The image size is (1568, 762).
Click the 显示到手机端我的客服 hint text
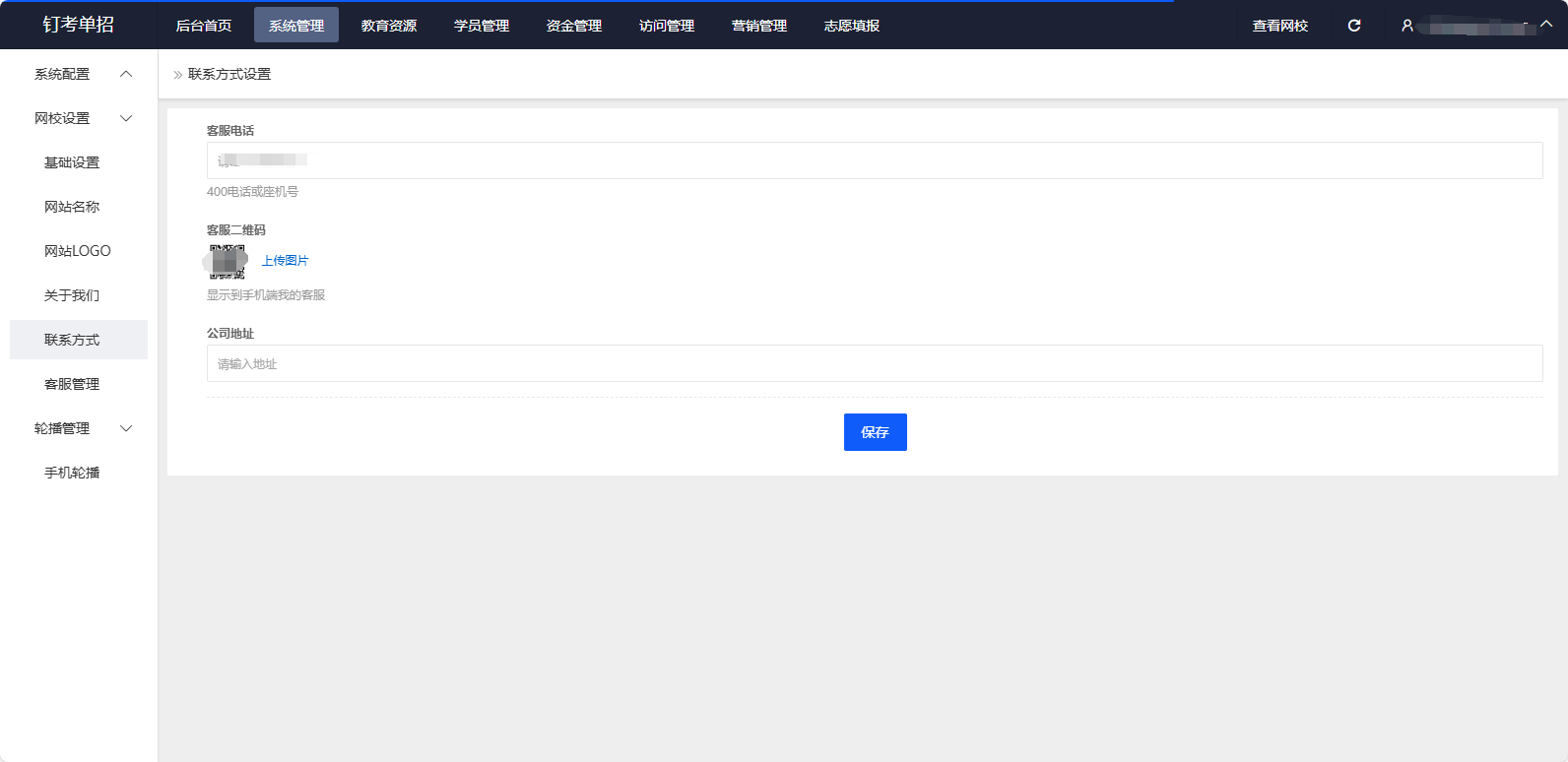pyautogui.click(x=266, y=295)
